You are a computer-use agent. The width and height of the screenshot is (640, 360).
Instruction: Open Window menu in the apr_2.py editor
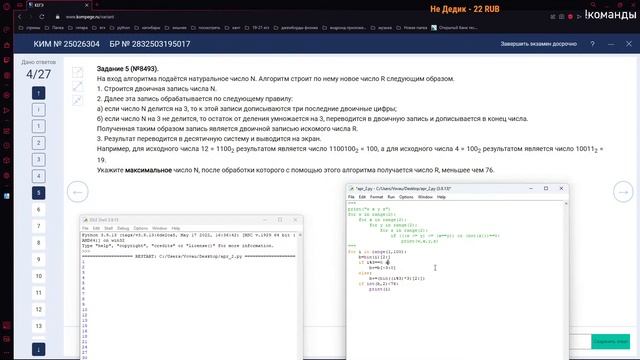pos(425,197)
